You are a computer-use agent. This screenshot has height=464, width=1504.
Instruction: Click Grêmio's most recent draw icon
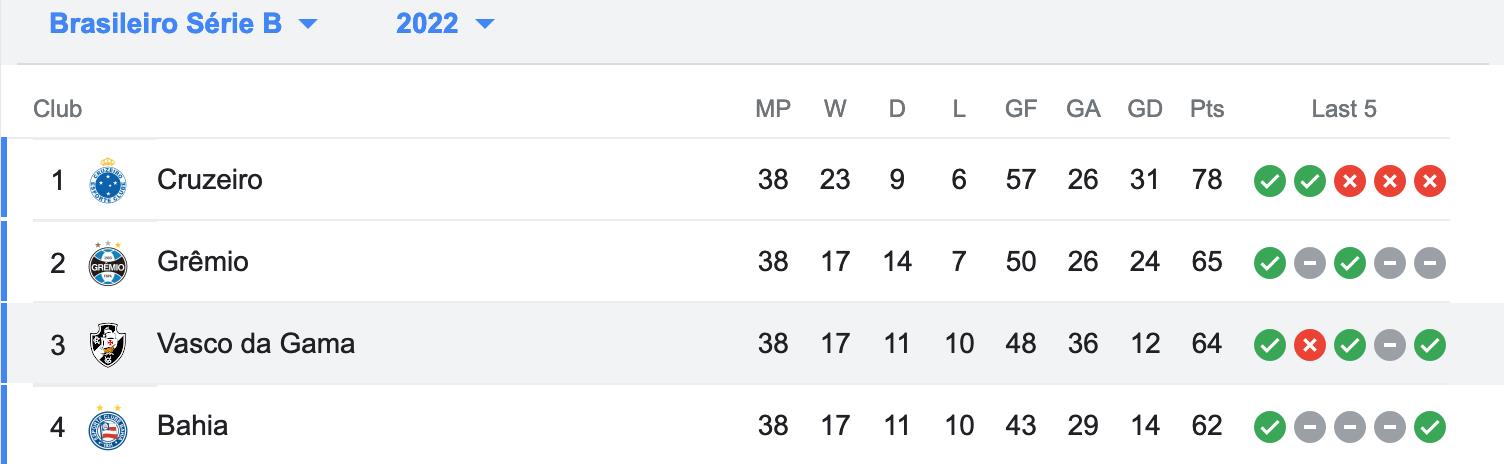point(1430,263)
